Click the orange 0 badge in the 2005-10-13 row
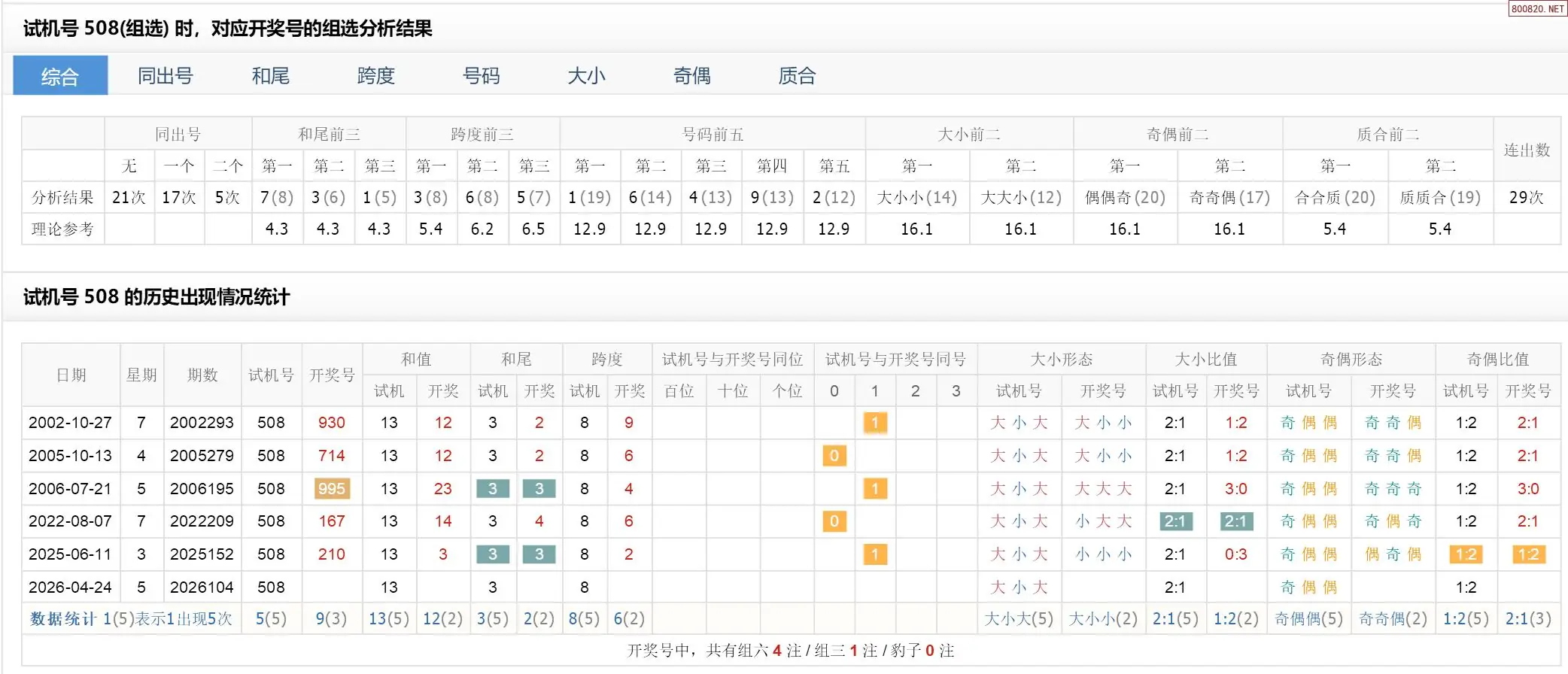This screenshot has width=1568, height=674. (x=834, y=456)
